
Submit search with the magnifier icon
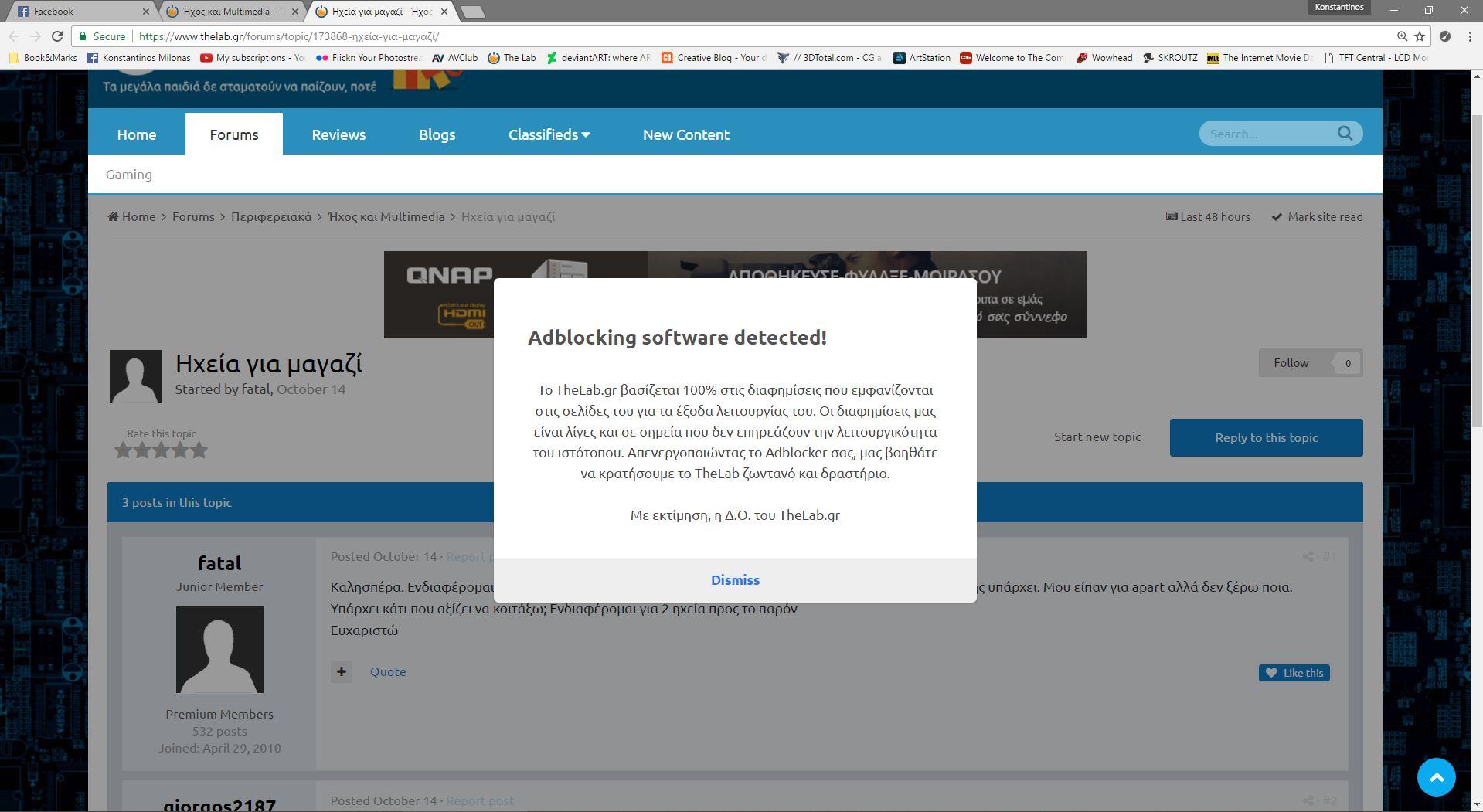1345,134
